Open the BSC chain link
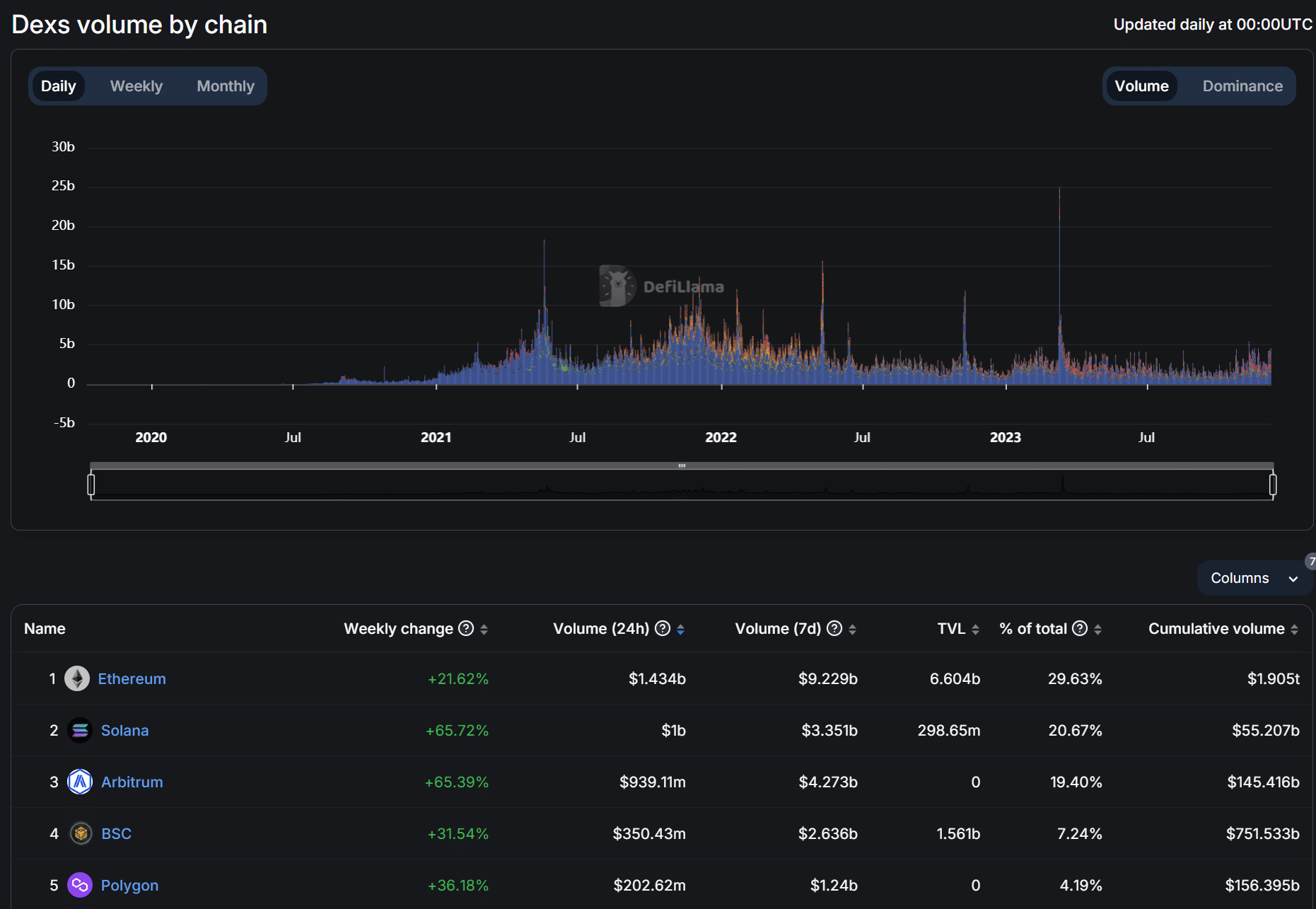 [116, 833]
